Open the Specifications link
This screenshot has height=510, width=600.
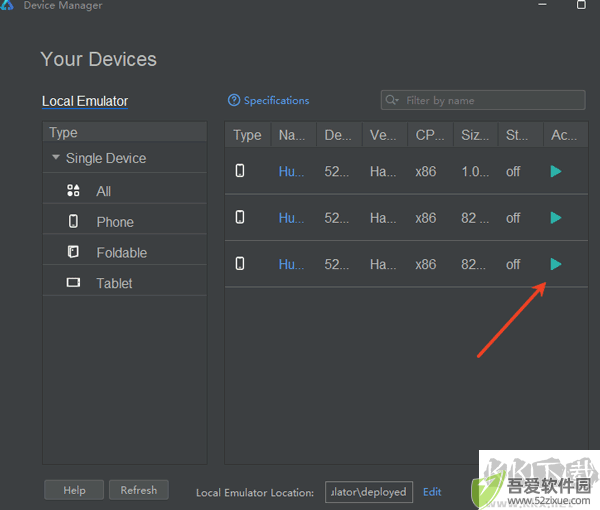point(276,101)
